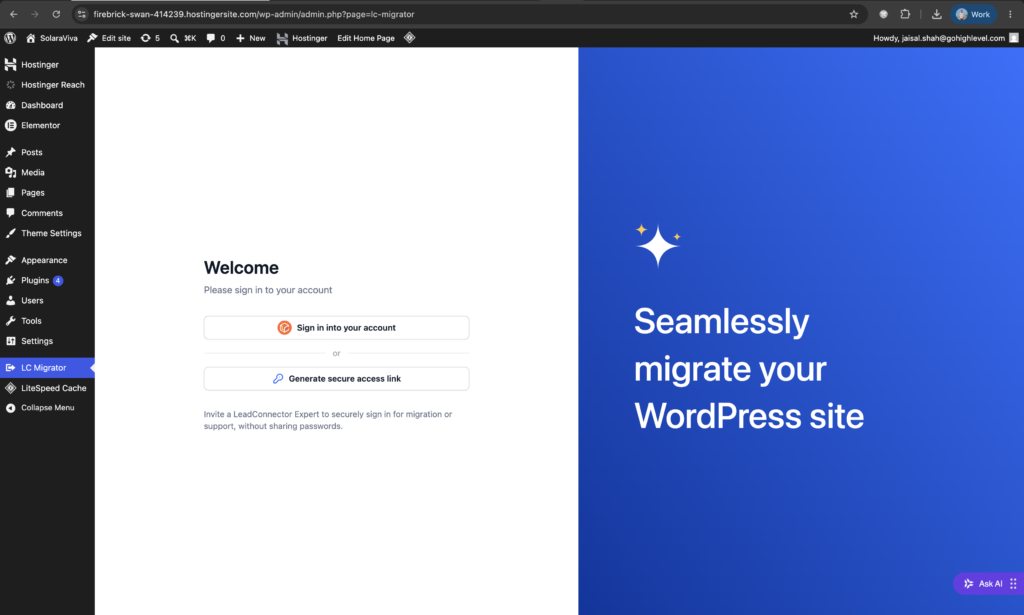This screenshot has height=615, width=1024.
Task: Open the Howdy user account menu
Action: point(946,38)
